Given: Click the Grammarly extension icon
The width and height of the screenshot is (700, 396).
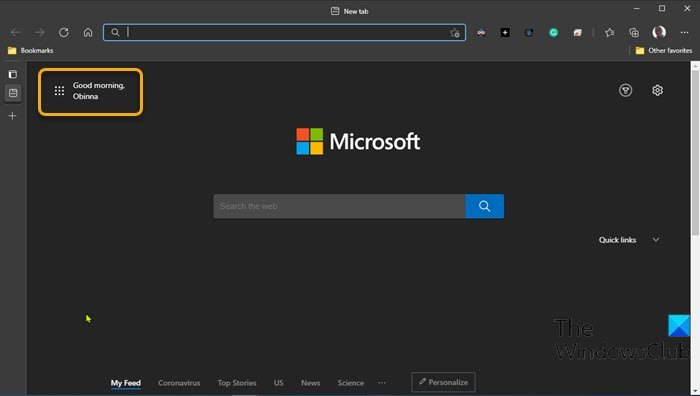Looking at the screenshot, I should (x=553, y=32).
